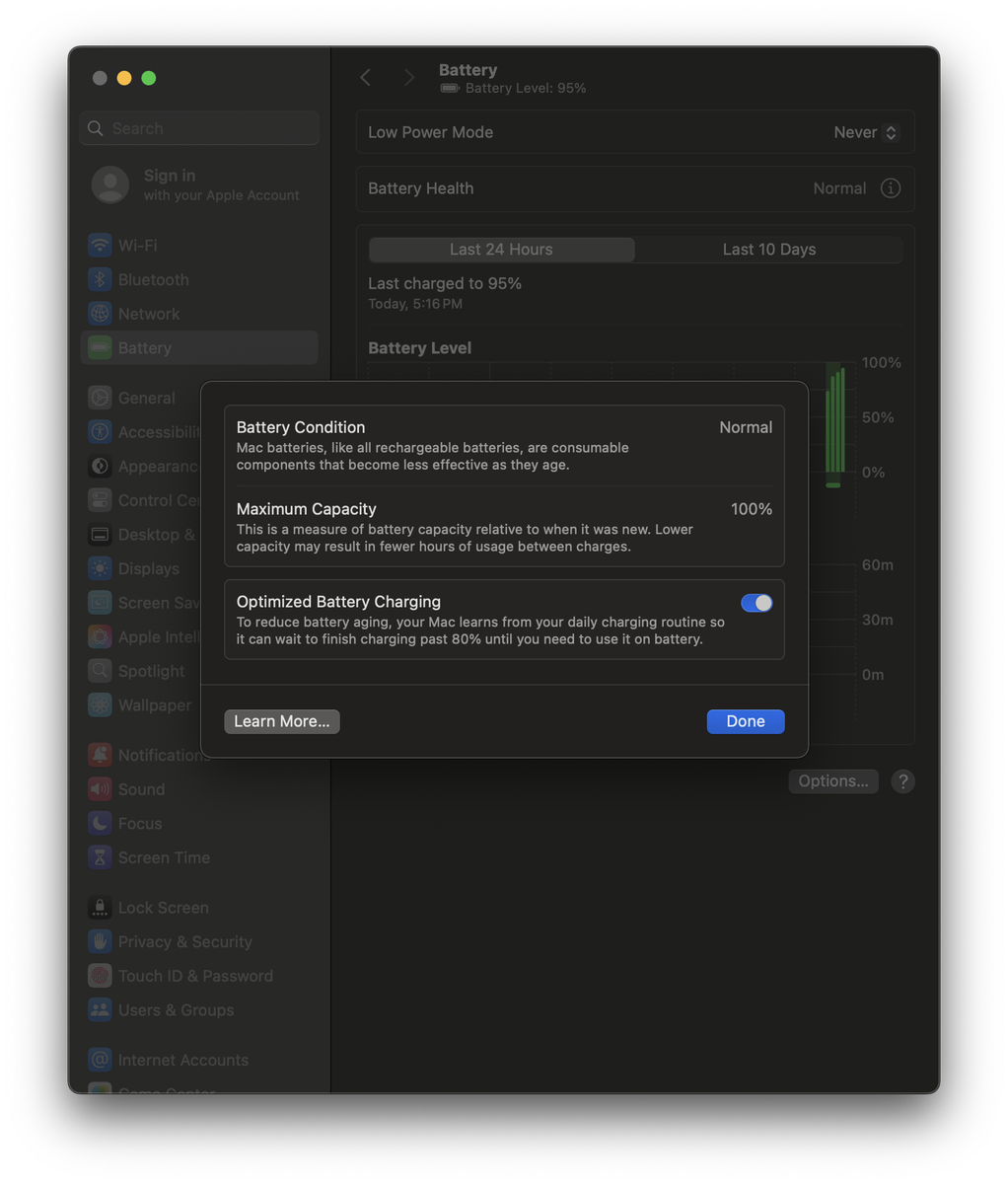Click the help question mark button
The height and width of the screenshot is (1184, 1008).
click(x=902, y=781)
